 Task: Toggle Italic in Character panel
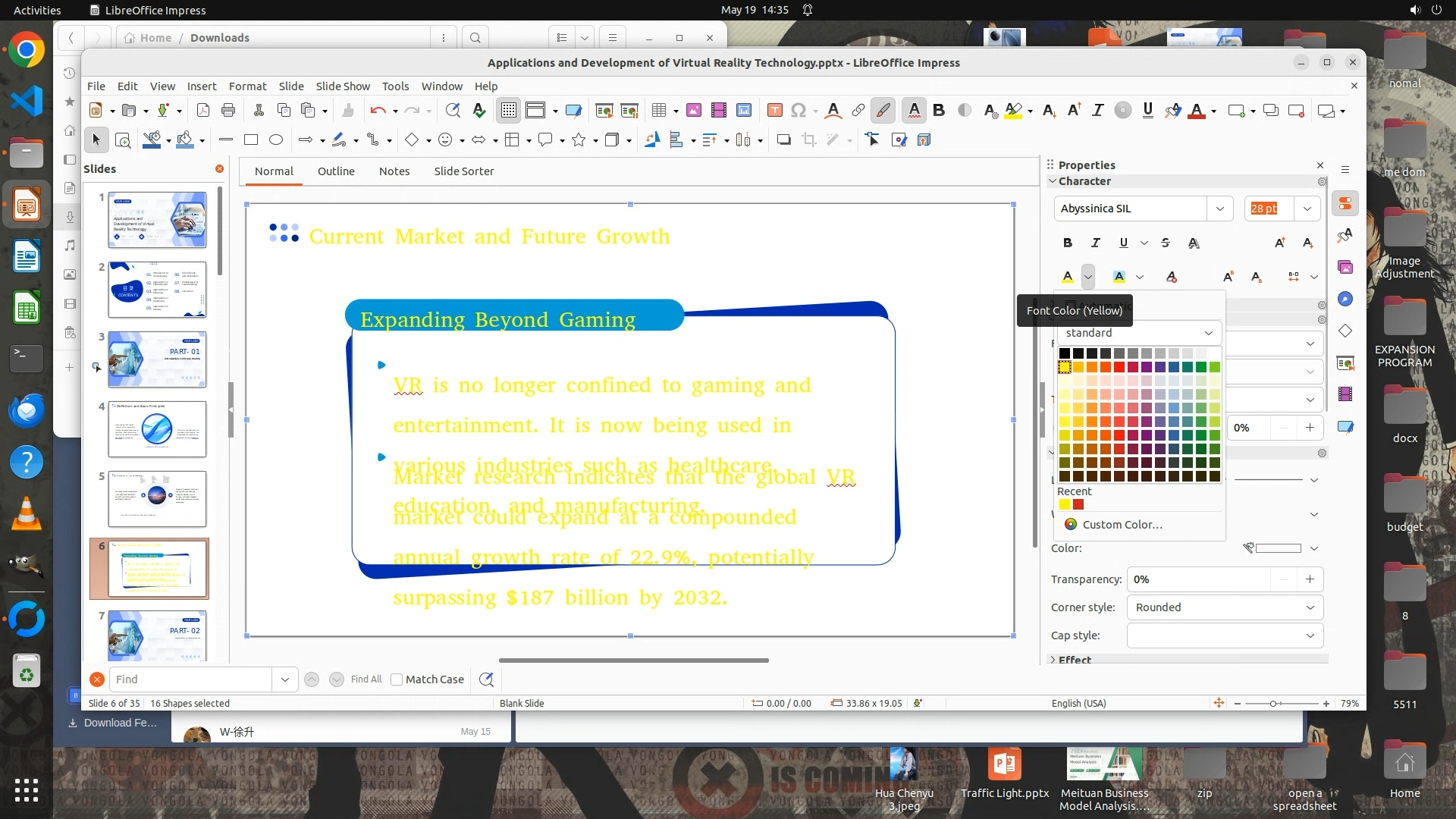coord(1095,243)
